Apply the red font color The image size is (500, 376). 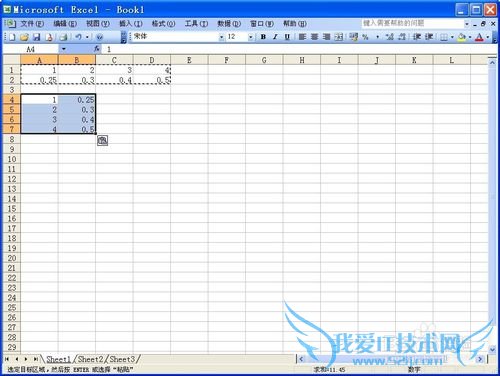479,37
